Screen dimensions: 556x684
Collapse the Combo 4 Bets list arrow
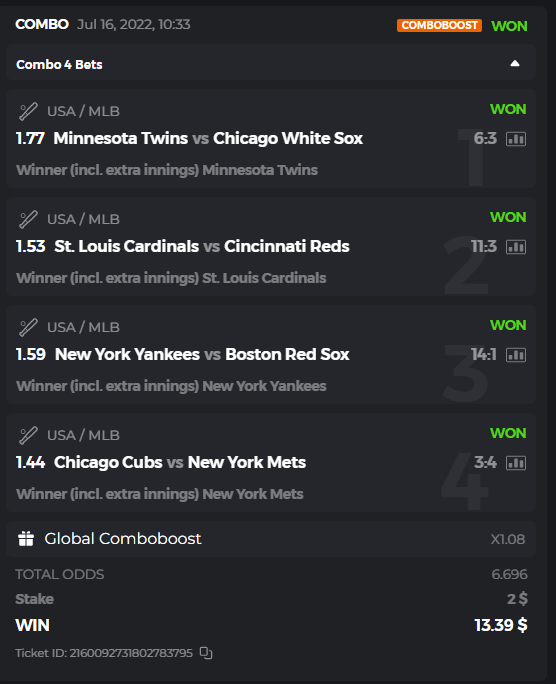pyautogui.click(x=515, y=64)
